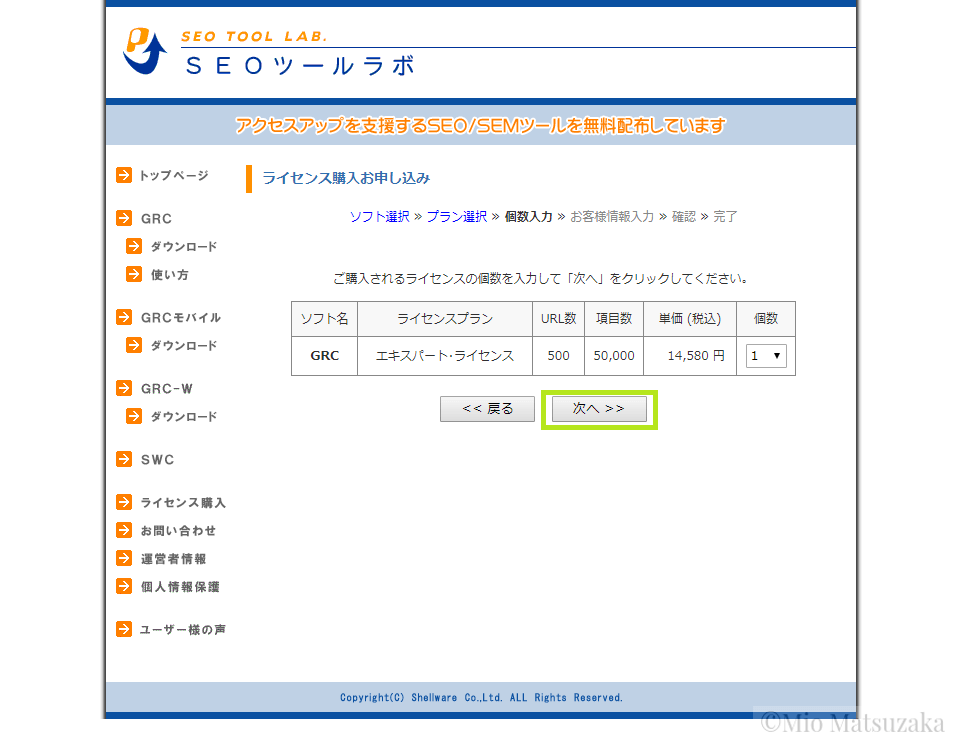This screenshot has height=736, width=953.
Task: Click the 個数入力 breadcrumb step
Action: [529, 216]
